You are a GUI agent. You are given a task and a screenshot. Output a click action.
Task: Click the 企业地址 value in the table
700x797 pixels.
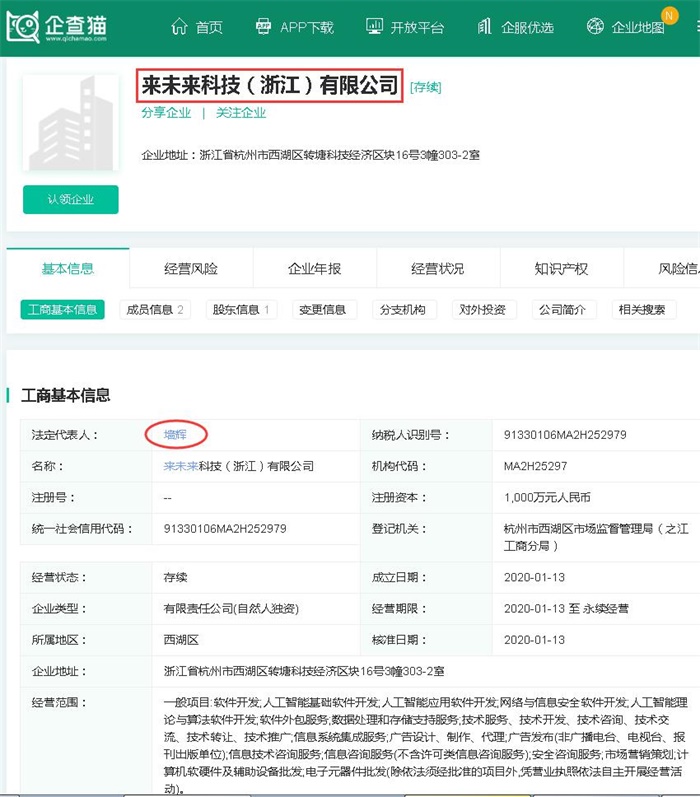click(304, 671)
